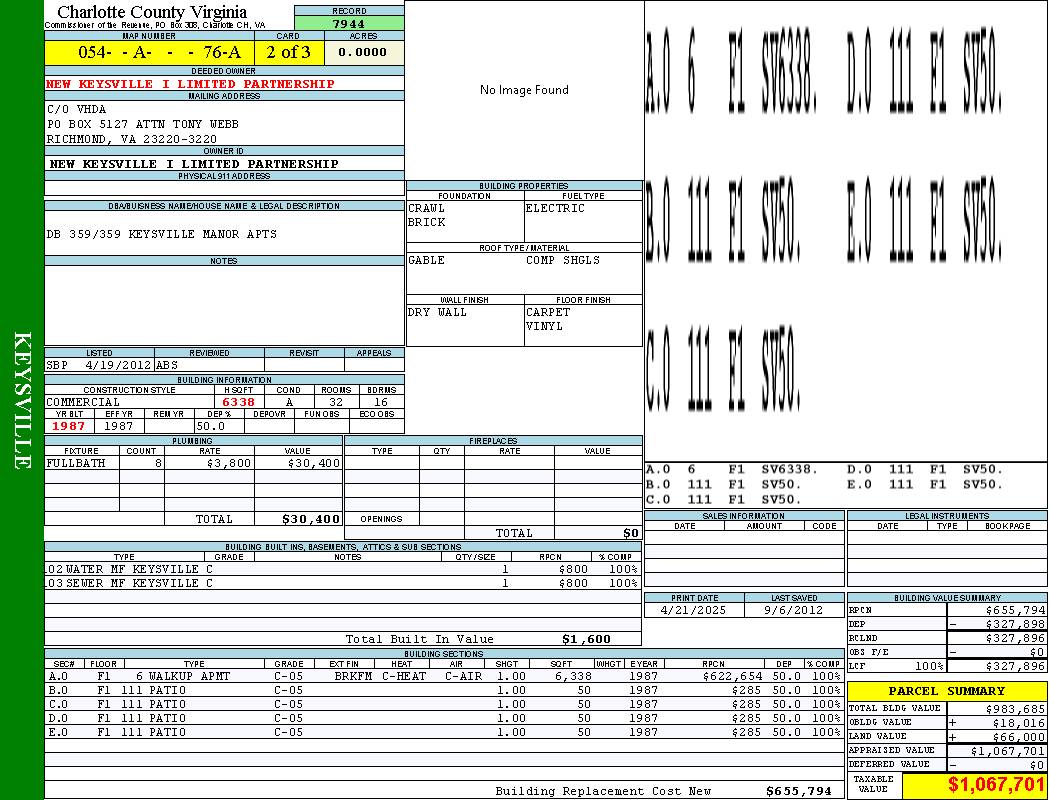Select Building Replacement Cost New $655,794
Viewport: 1050px width, 800px height.
(799, 791)
